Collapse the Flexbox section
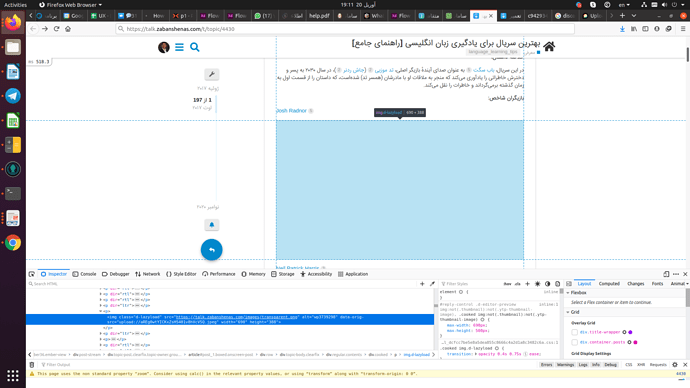Viewport: 690px width, 388px height. click(x=568, y=293)
